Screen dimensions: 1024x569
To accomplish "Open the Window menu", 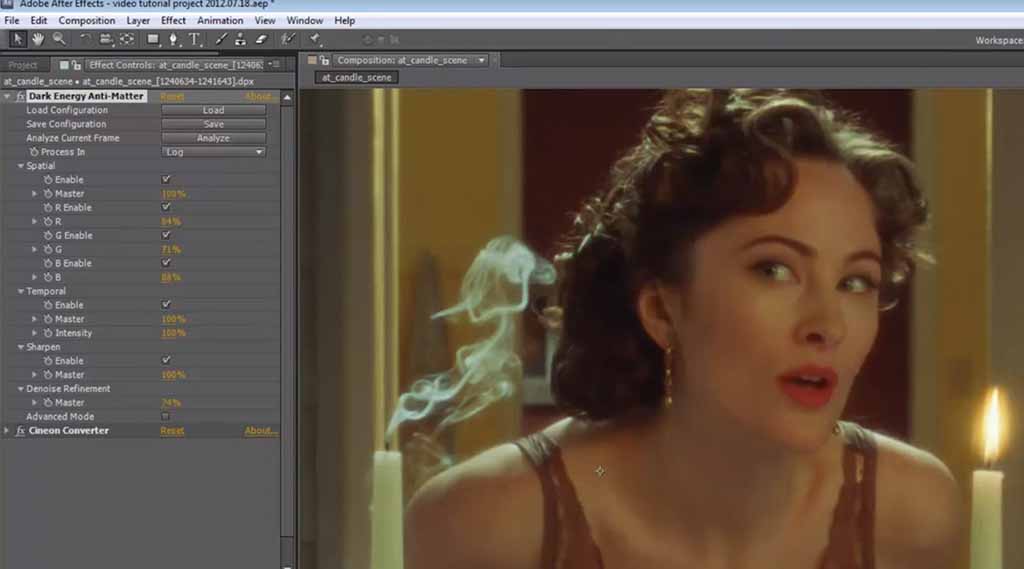I will point(305,21).
